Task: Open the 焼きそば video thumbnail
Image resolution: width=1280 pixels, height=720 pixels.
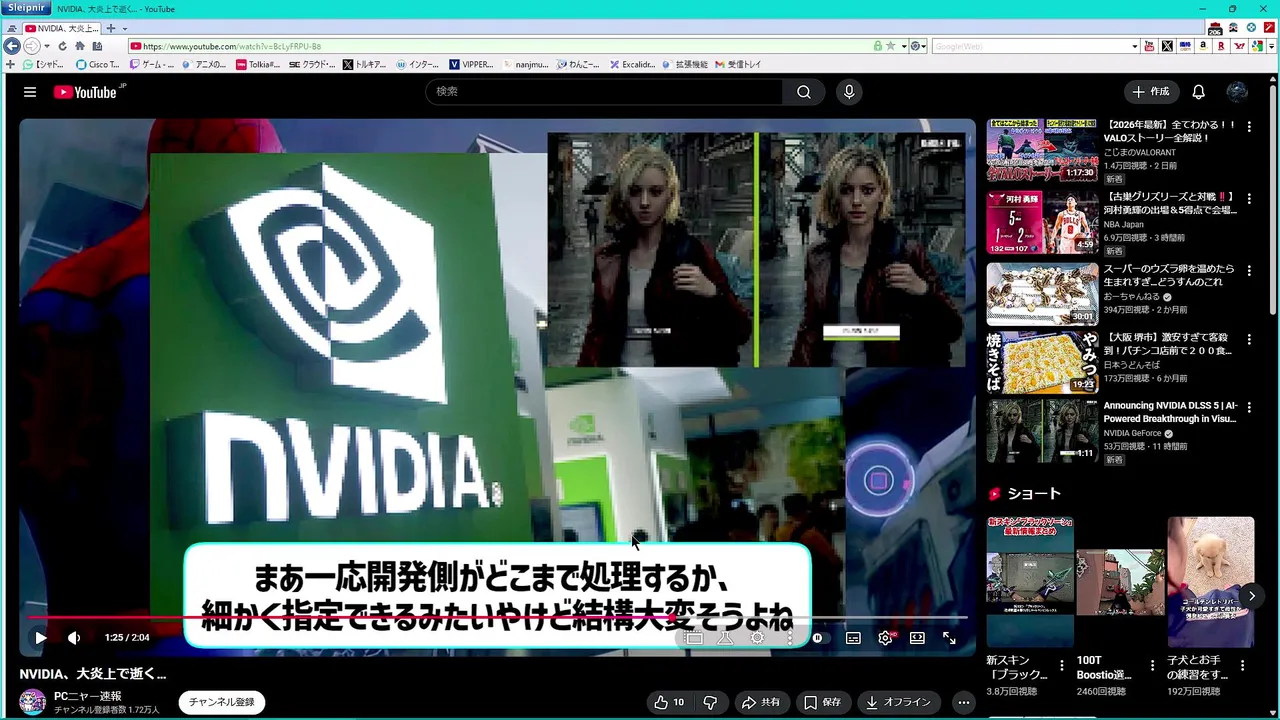Action: (1042, 362)
